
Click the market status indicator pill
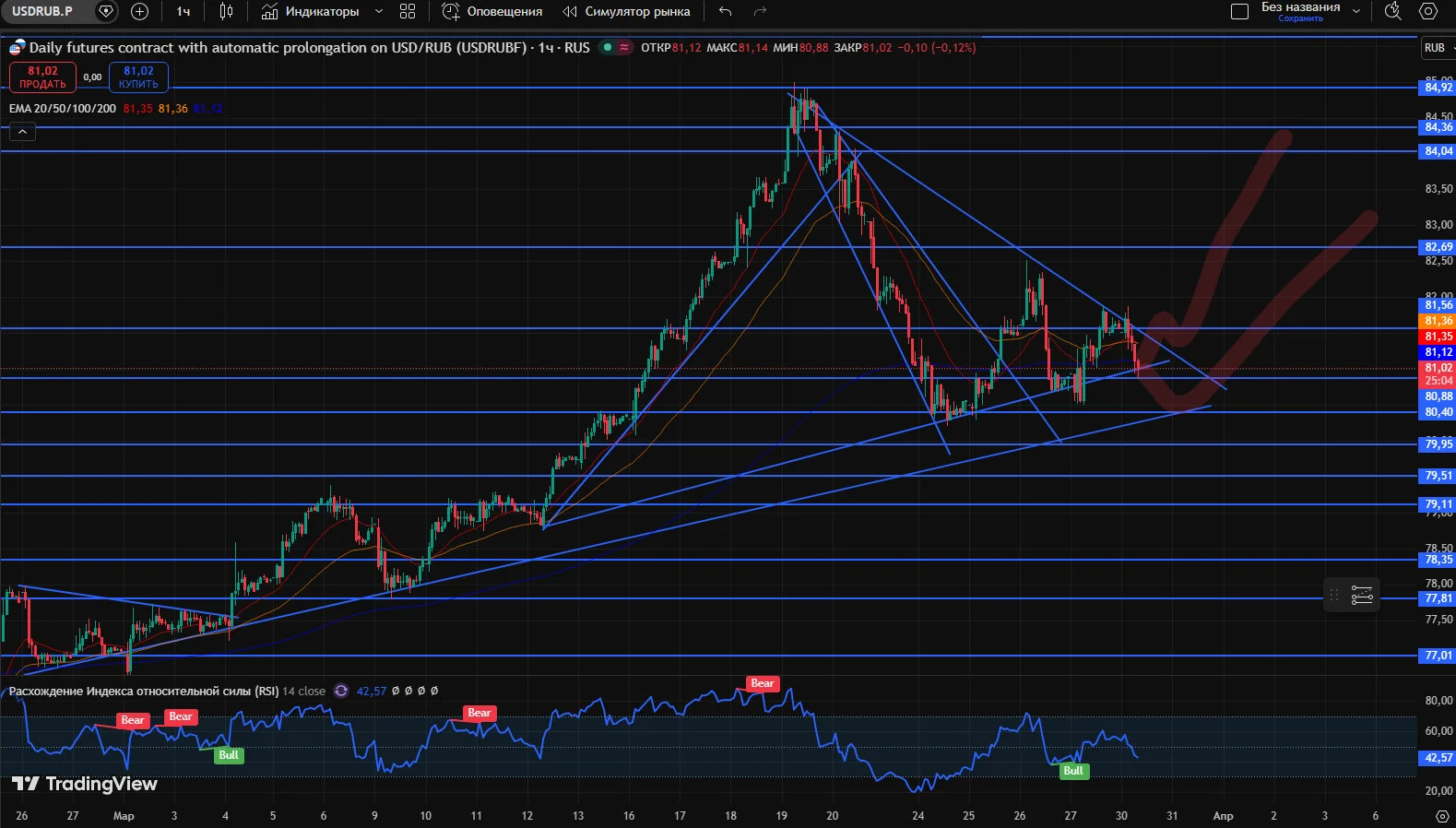(x=615, y=48)
